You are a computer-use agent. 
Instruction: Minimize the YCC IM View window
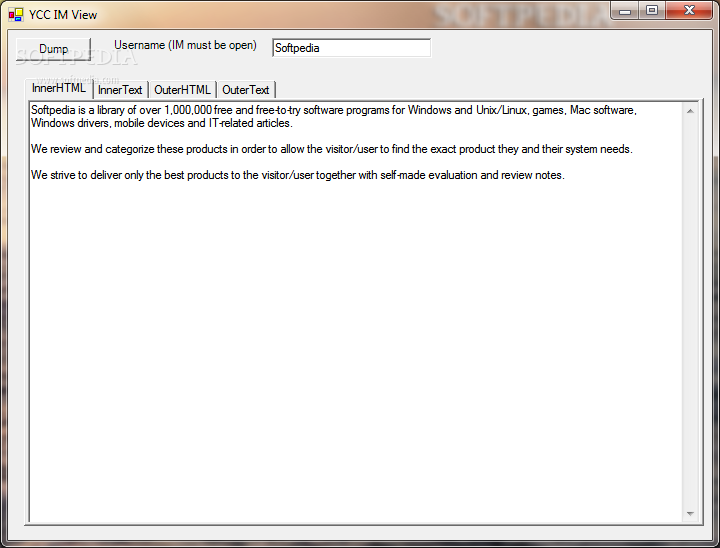click(x=624, y=11)
